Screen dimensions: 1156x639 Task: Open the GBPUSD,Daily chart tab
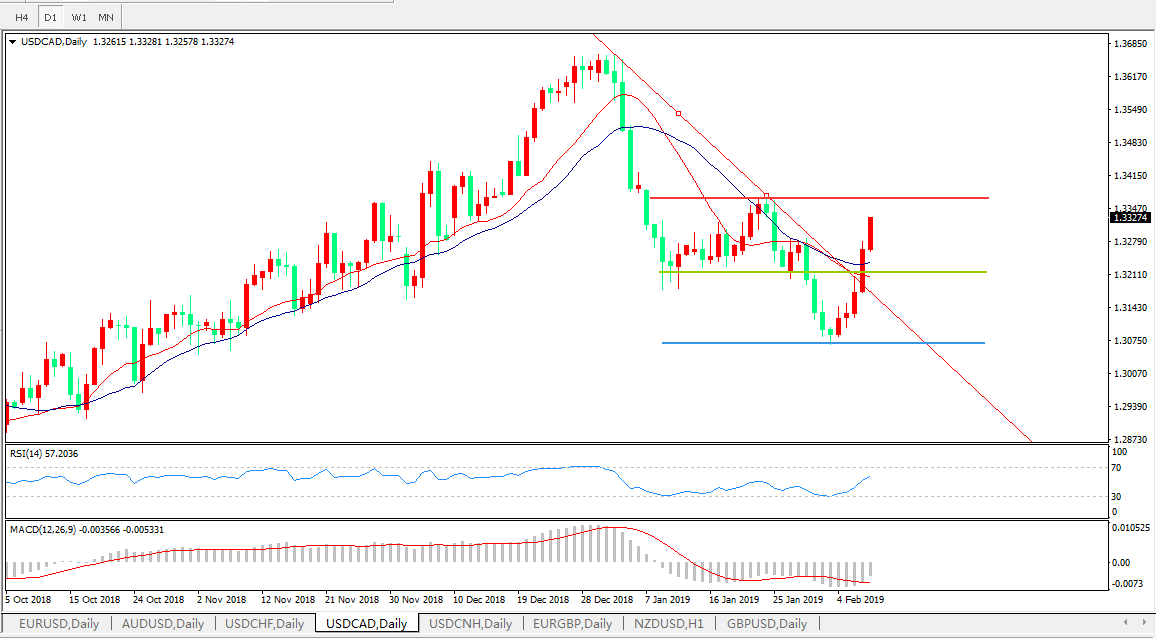[x=767, y=624]
